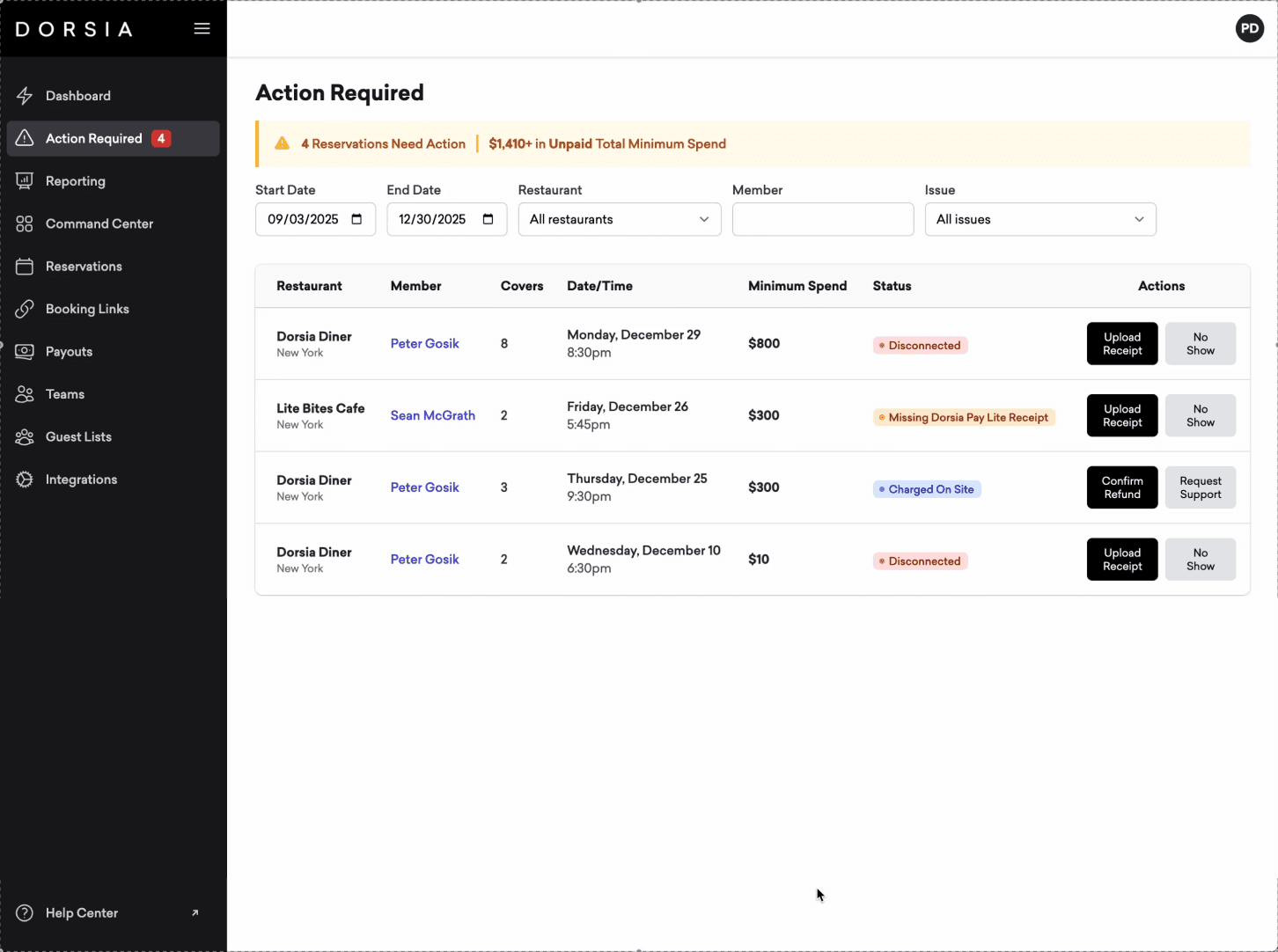Image resolution: width=1278 pixels, height=952 pixels.
Task: Click Confirm Refund for Thursday, December 25
Action: (x=1122, y=487)
